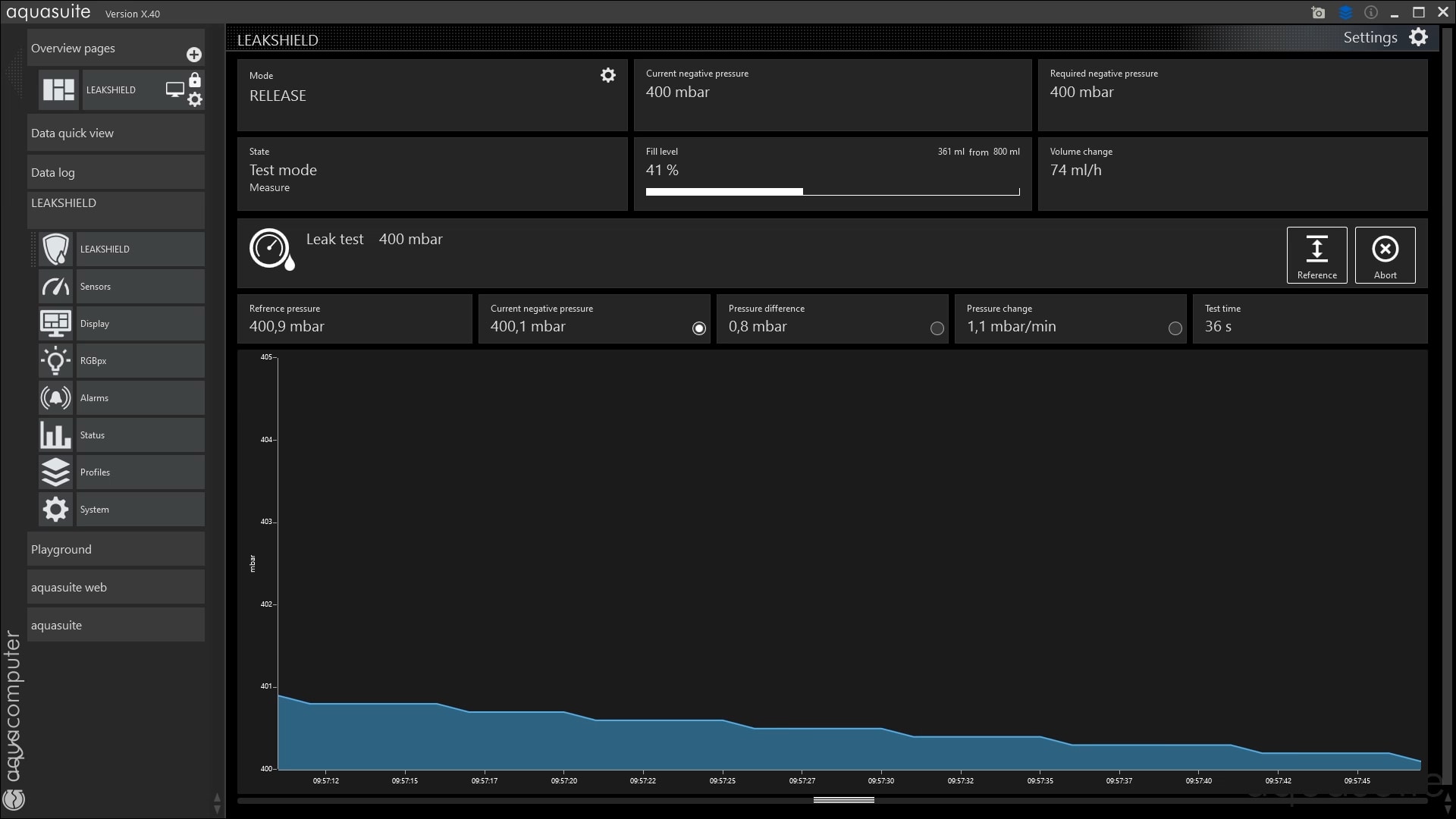Viewport: 1456px width, 819px height.
Task: Select Current negative pressure chart radio
Action: (x=699, y=328)
